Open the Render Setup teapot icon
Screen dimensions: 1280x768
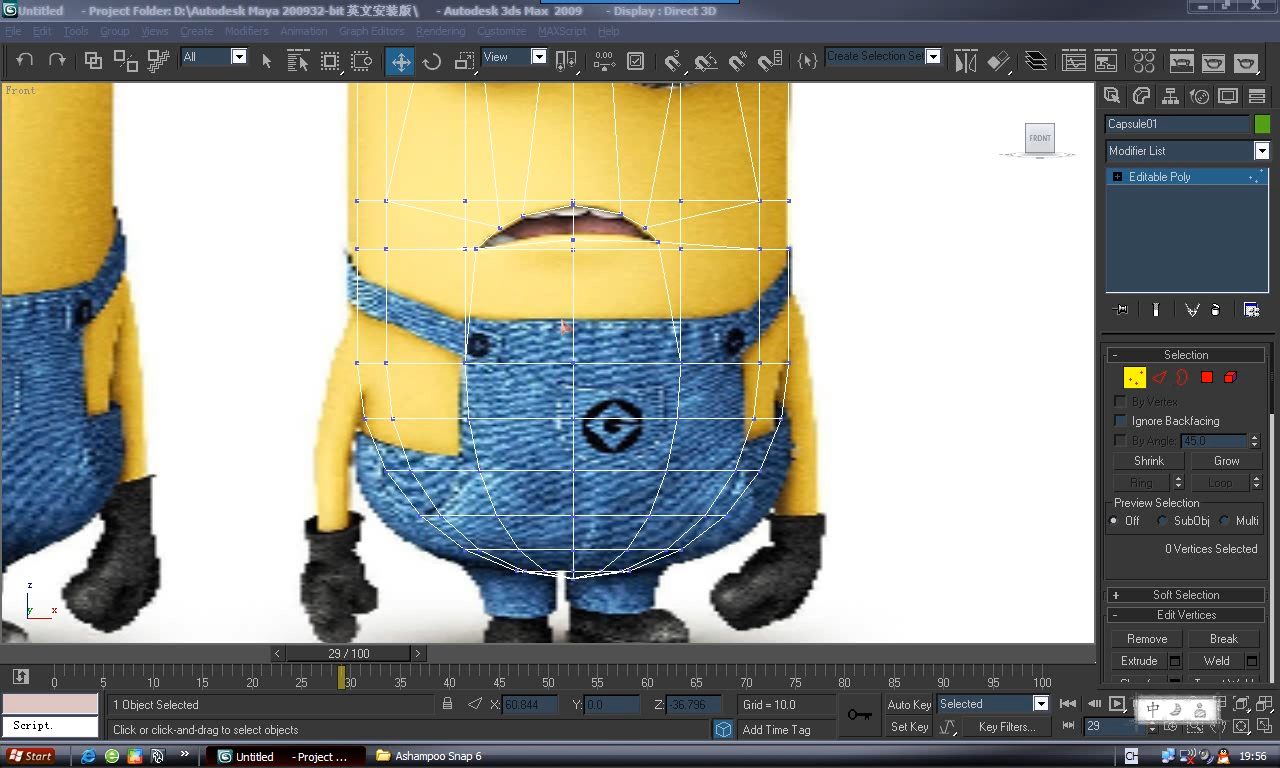[1181, 61]
